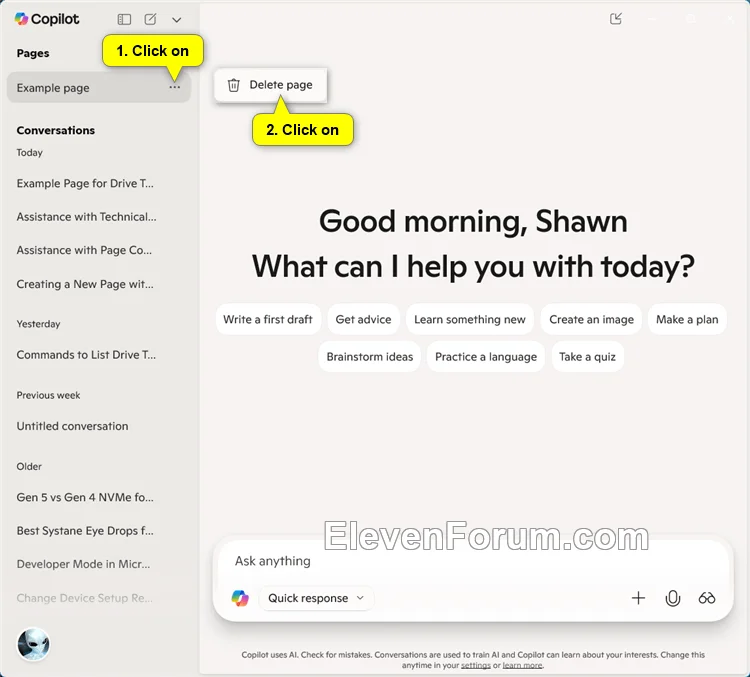Click the alien profile avatar

tap(33, 644)
